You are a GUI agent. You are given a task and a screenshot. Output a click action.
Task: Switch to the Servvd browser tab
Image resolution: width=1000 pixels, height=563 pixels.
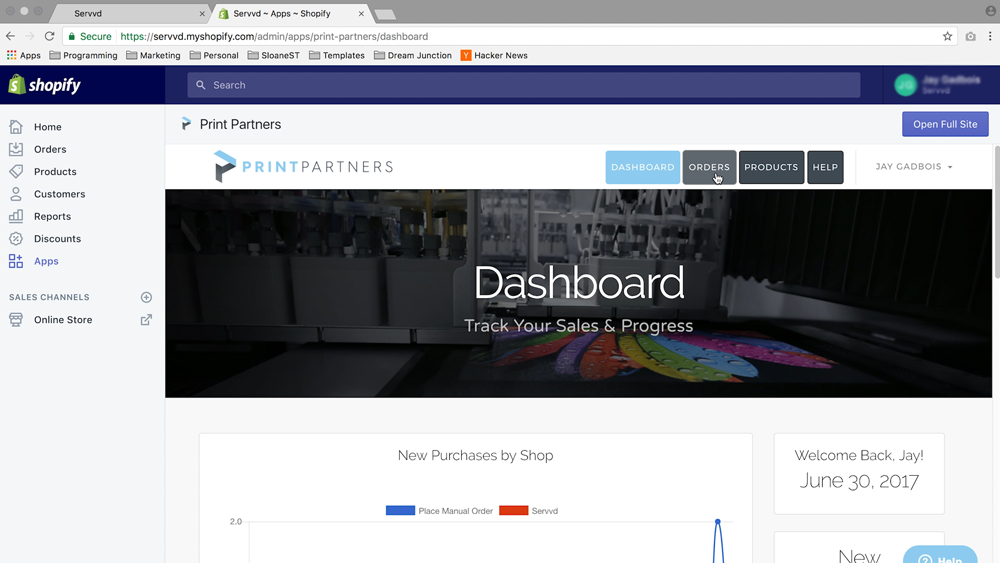point(131,13)
